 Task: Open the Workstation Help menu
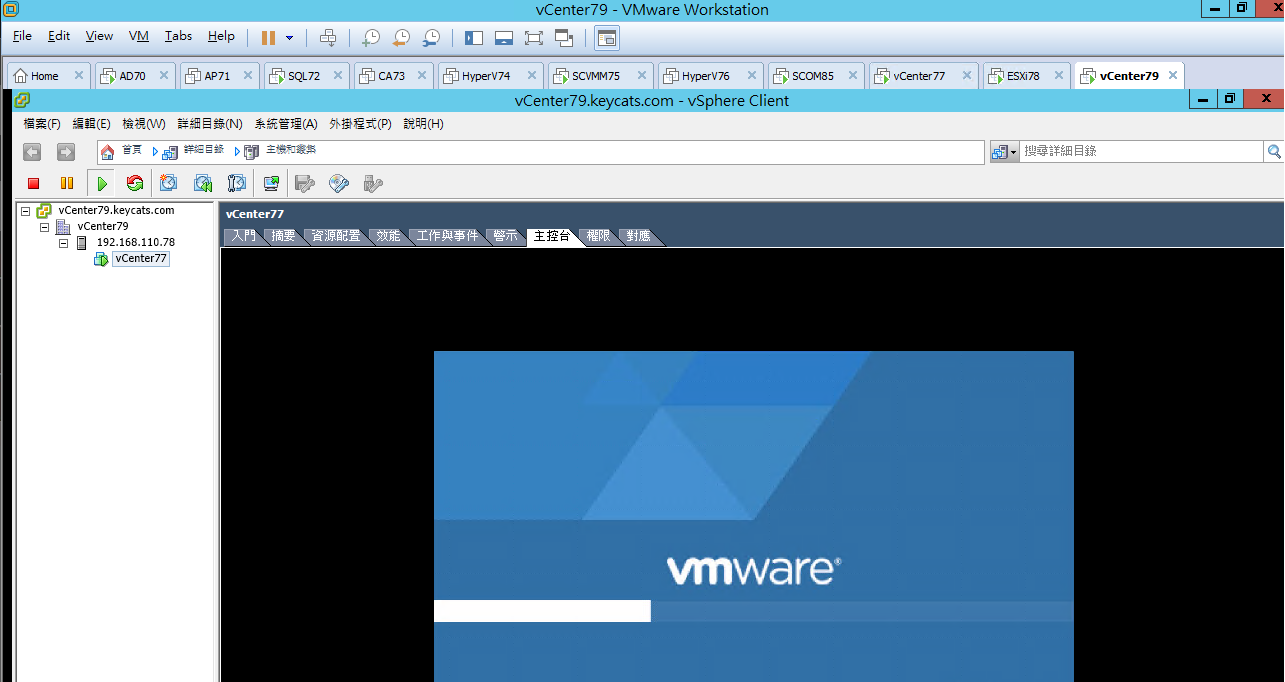[x=221, y=36]
